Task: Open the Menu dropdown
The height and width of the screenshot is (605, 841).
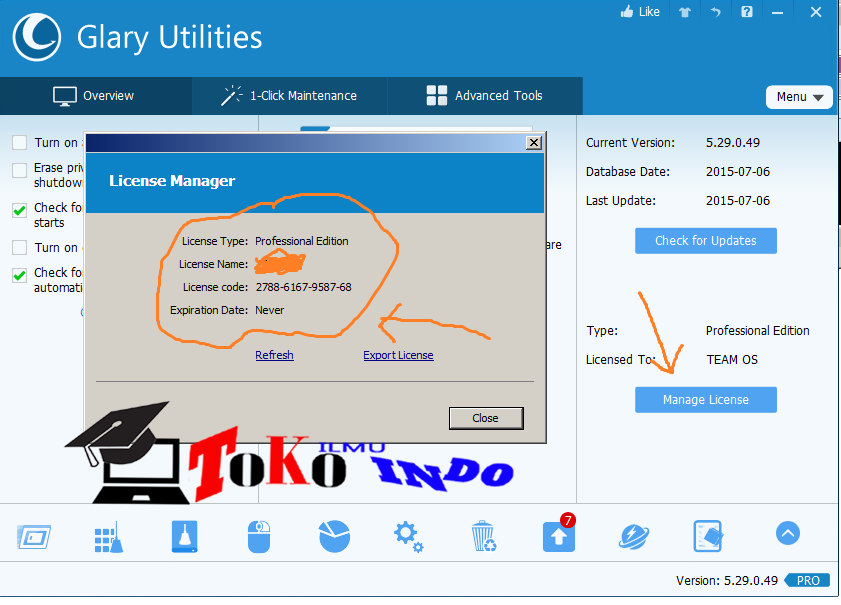Action: pyautogui.click(x=799, y=97)
